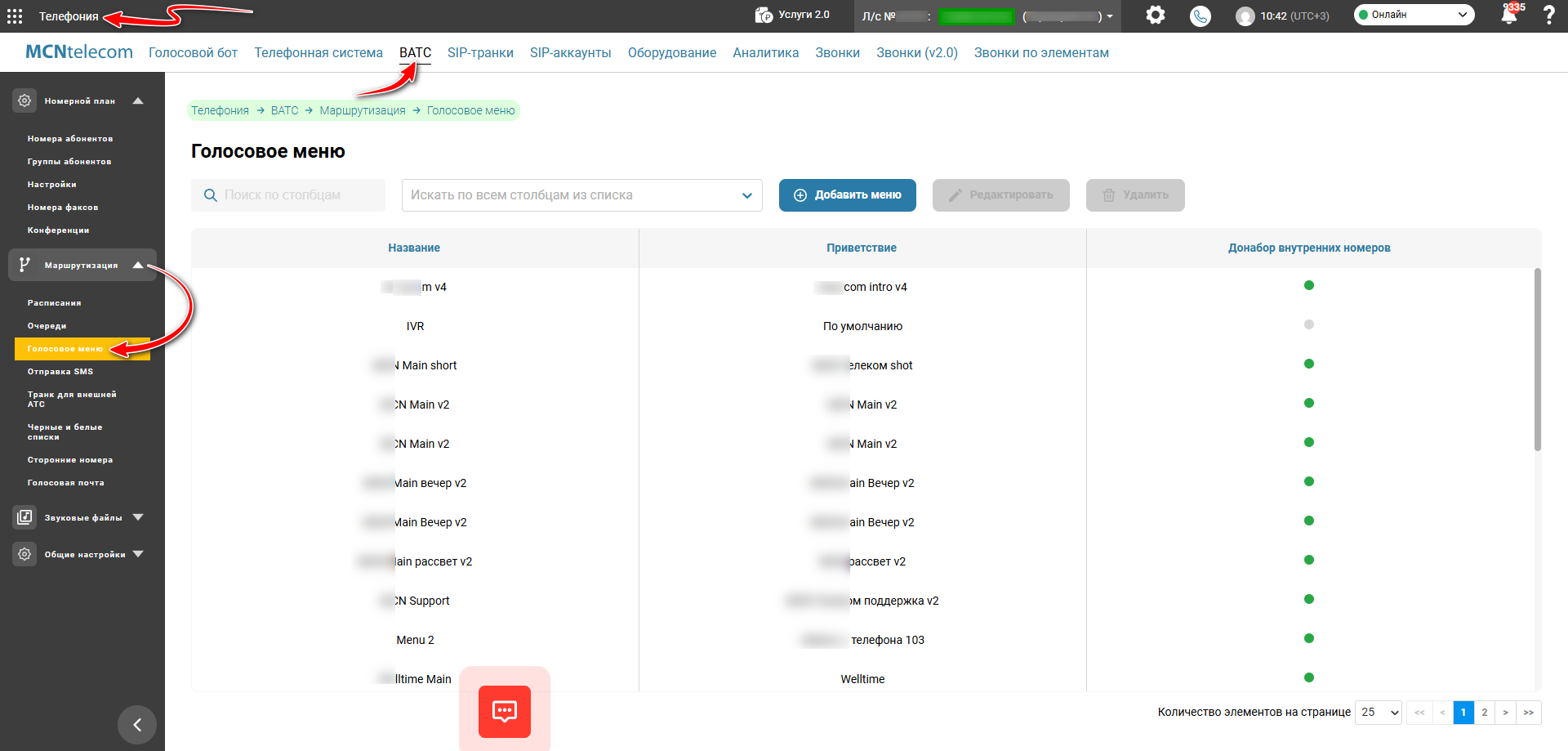Click the search magnifier icon

pos(210,195)
